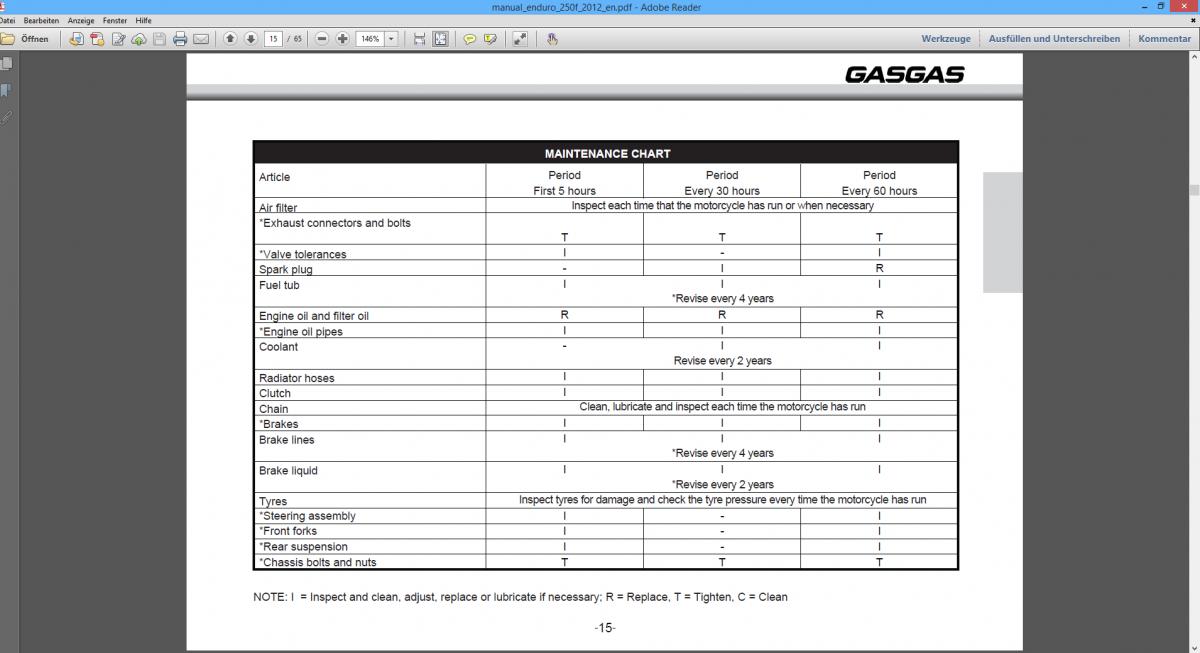Click the 'Clutch' row label

click(275, 393)
